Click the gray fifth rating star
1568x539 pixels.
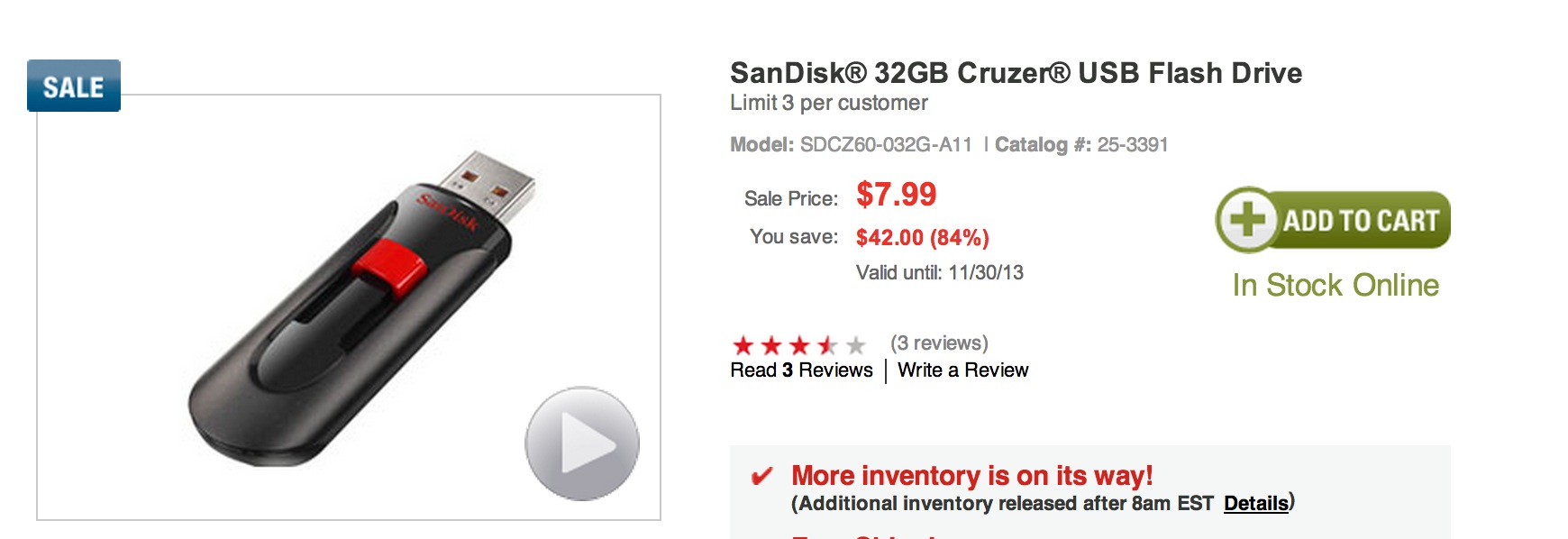(x=856, y=345)
